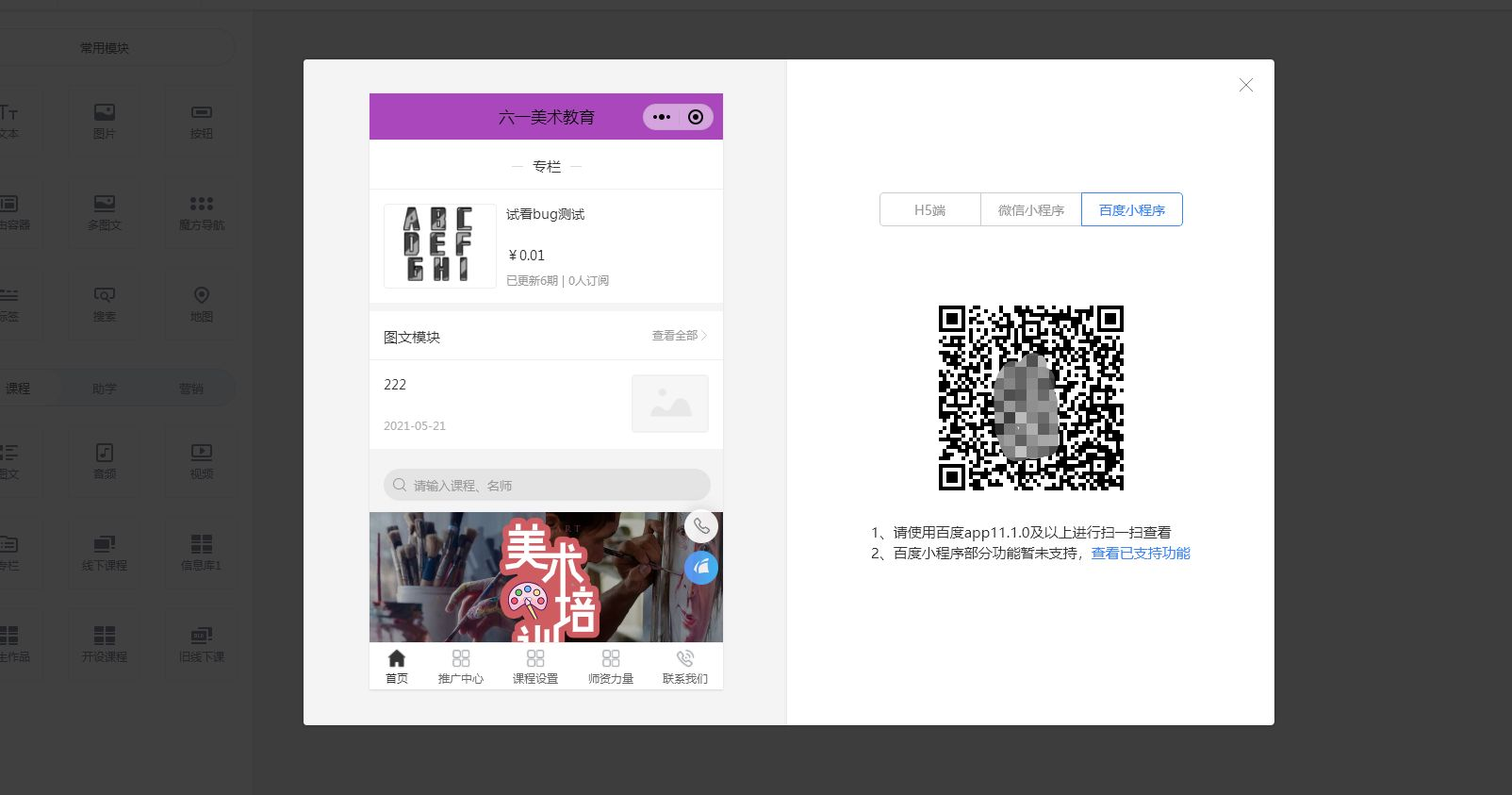Screen dimensions: 1512x795
Task: Switch to the 助学 tab in background panel
Action: 105,389
